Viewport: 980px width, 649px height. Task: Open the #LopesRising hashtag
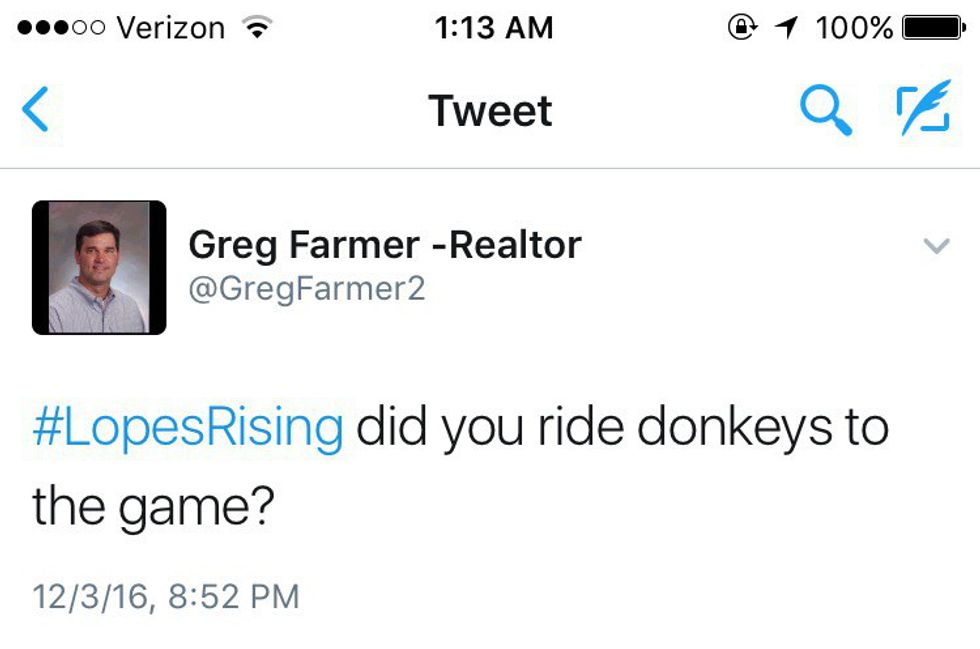(x=188, y=428)
